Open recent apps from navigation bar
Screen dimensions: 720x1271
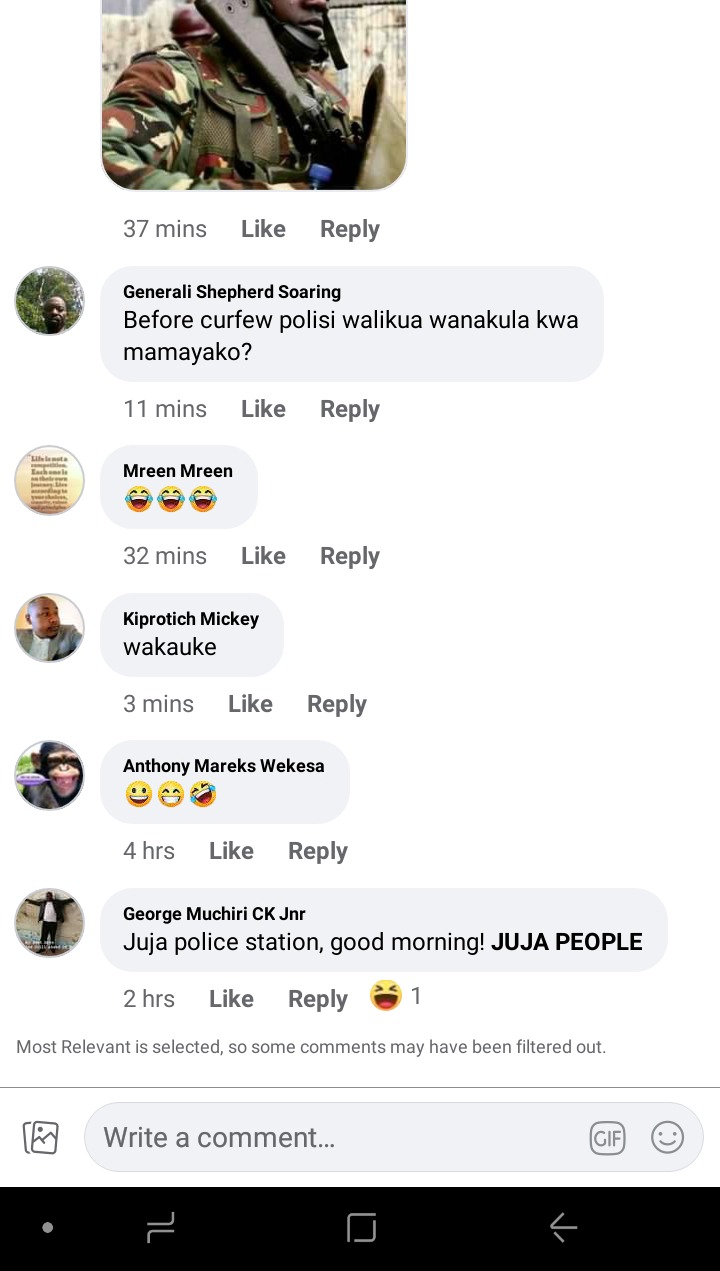point(160,1227)
